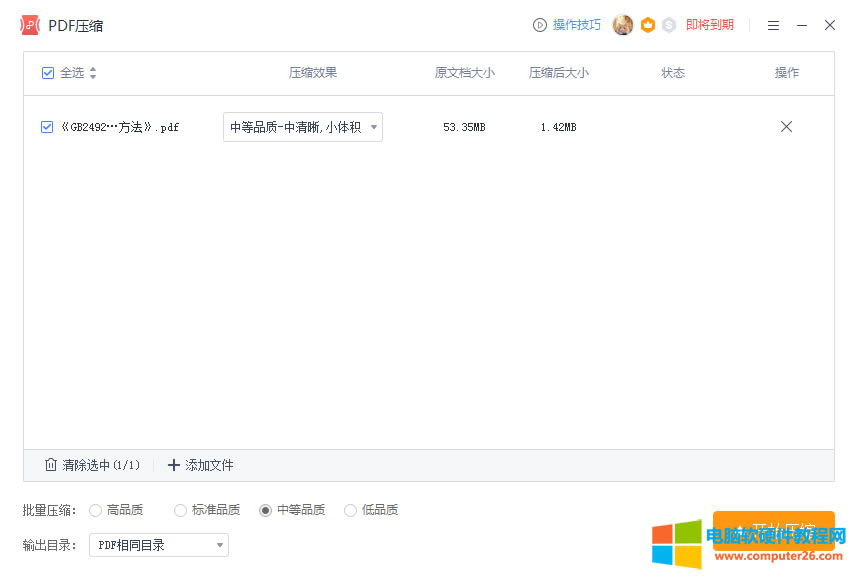Click the PDF compression app logo
856x576 pixels.
coord(30,25)
